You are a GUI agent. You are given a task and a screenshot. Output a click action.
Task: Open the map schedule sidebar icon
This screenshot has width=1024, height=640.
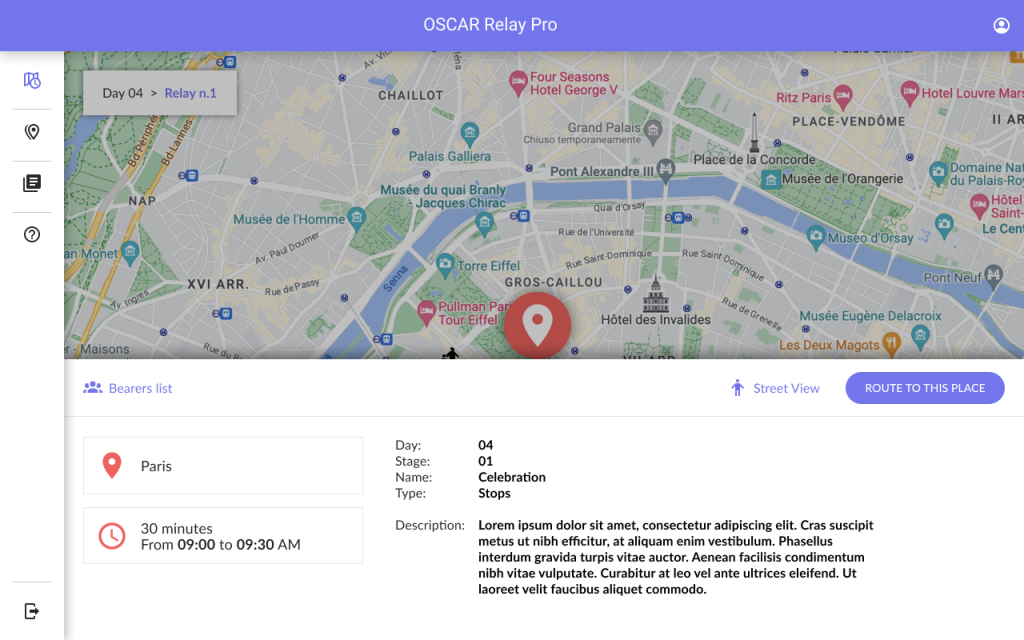pos(32,80)
